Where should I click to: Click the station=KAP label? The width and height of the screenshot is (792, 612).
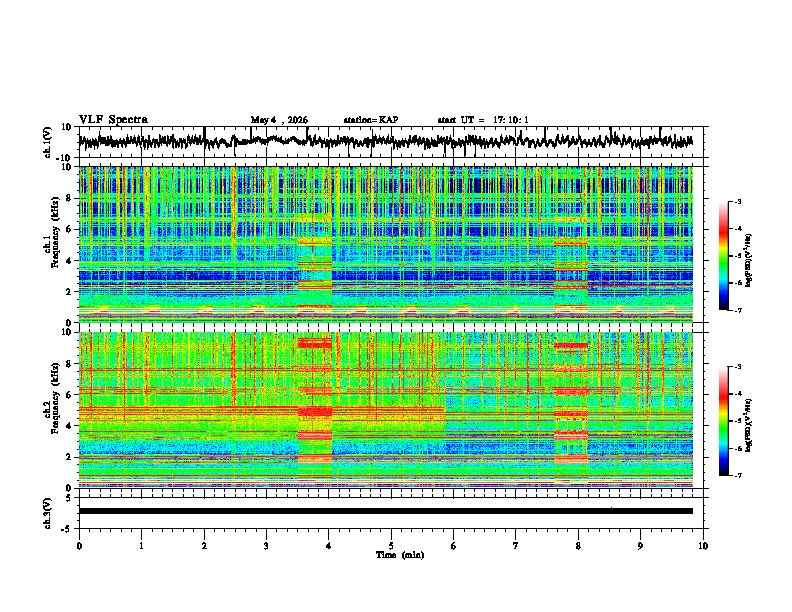click(371, 120)
